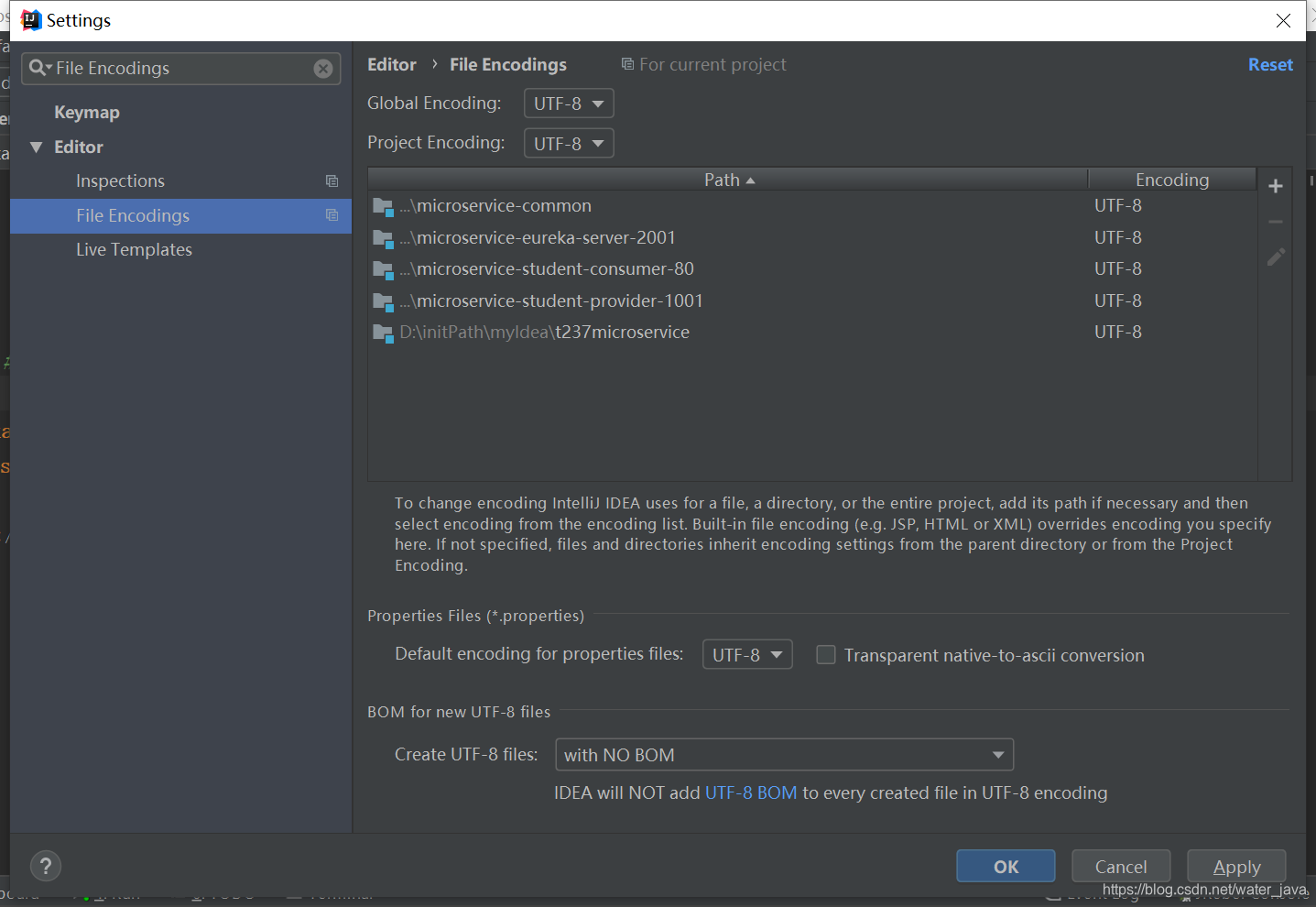Open the properties files default encoding dropdown
The image size is (1316, 907).
(x=747, y=654)
